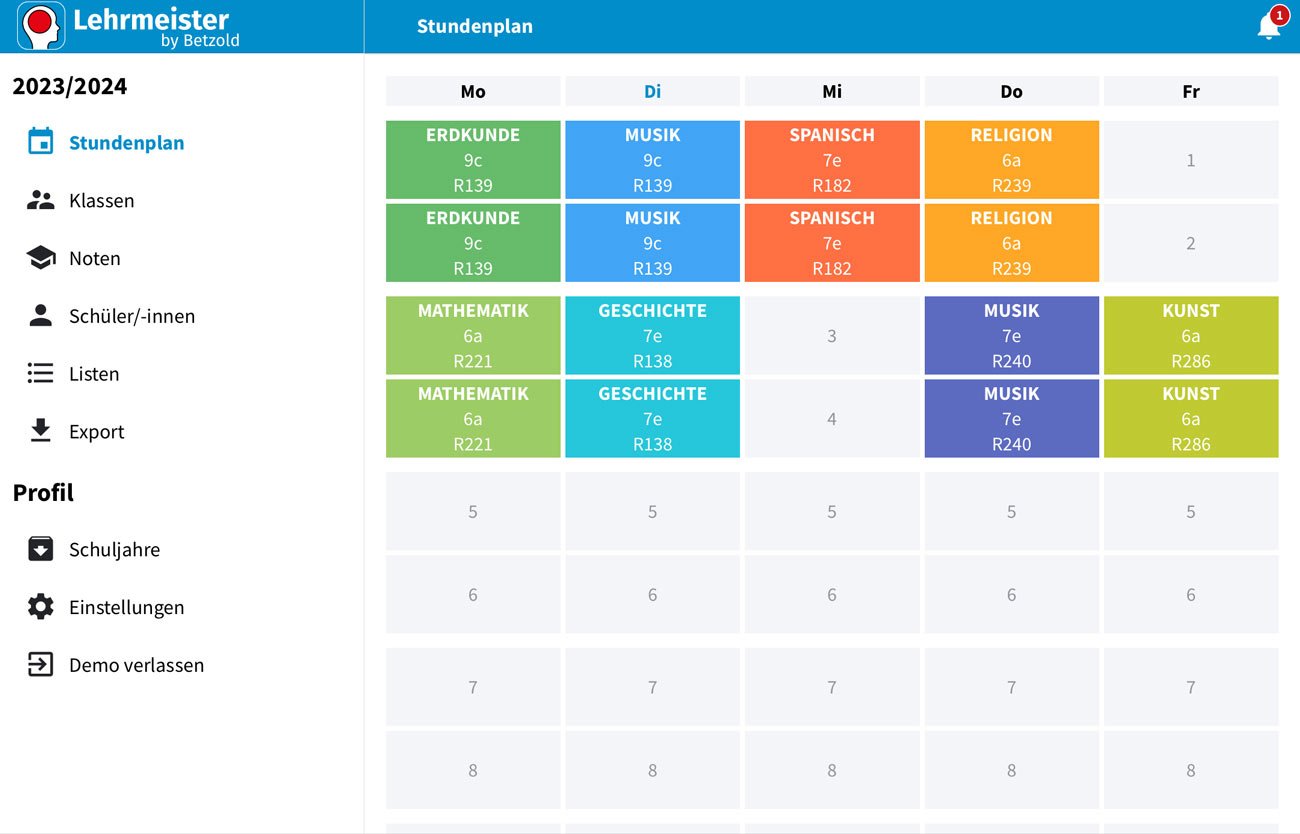Open Tuesday third-period Geschichte 7e lesson
Image resolution: width=1300 pixels, height=834 pixels.
point(652,336)
